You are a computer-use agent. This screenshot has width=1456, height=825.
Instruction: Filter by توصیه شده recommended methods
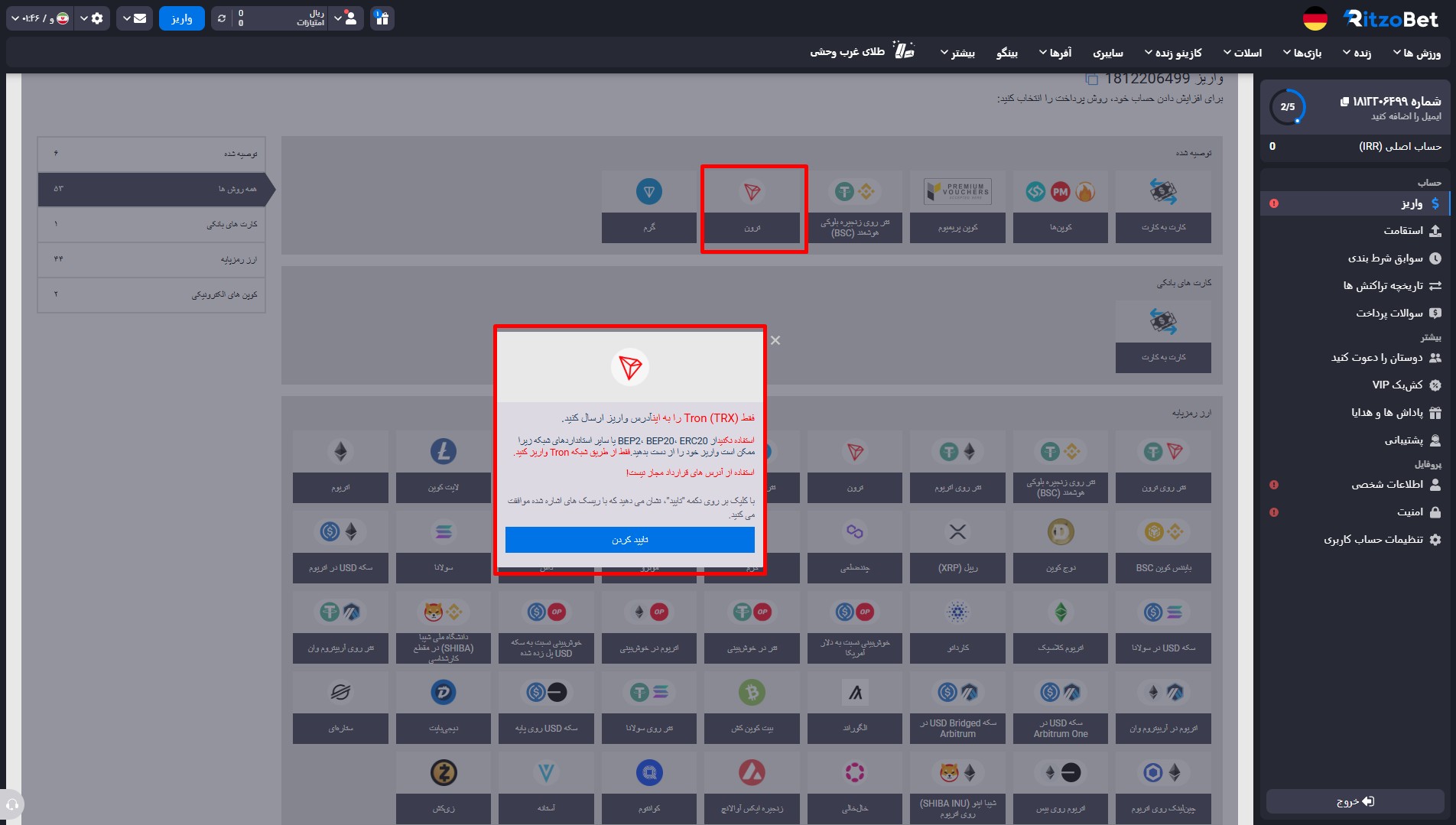pos(151,154)
